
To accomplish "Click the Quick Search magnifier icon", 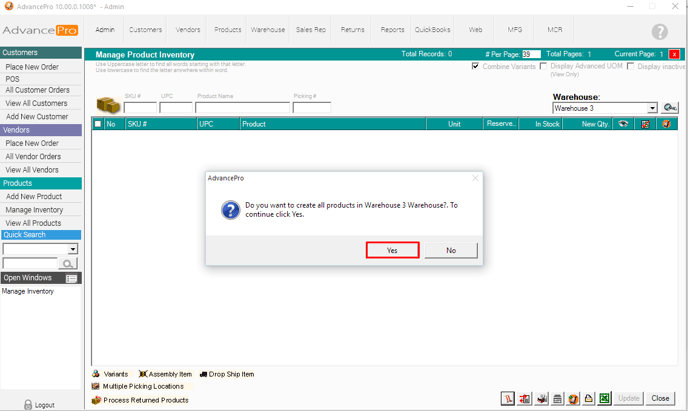I will [68, 264].
